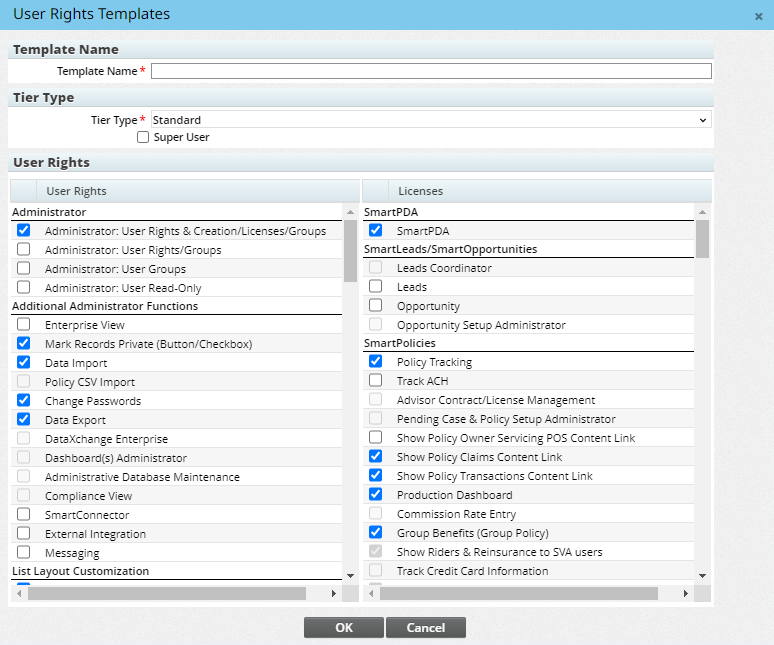Uncheck the SmartPDA license
This screenshot has height=645, width=774.
(x=375, y=230)
